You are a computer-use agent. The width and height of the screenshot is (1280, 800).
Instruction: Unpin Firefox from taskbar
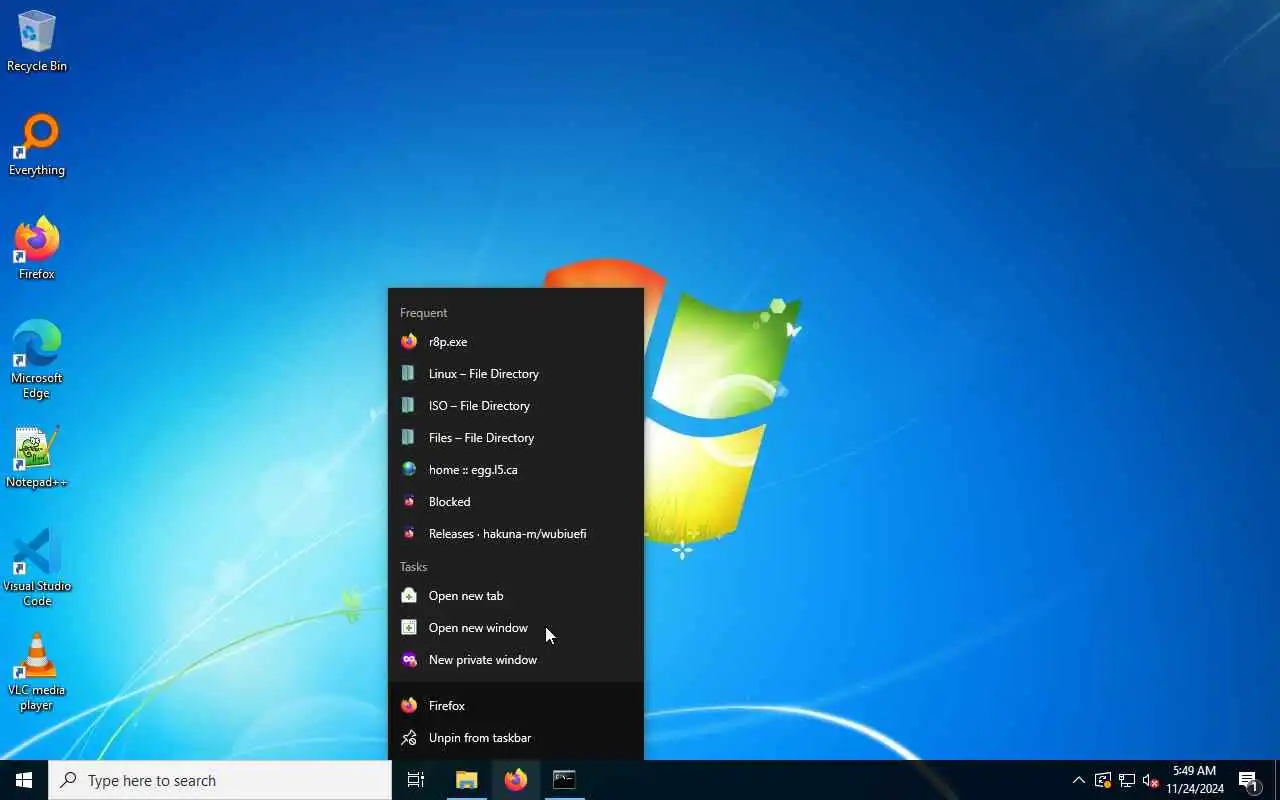516,738
